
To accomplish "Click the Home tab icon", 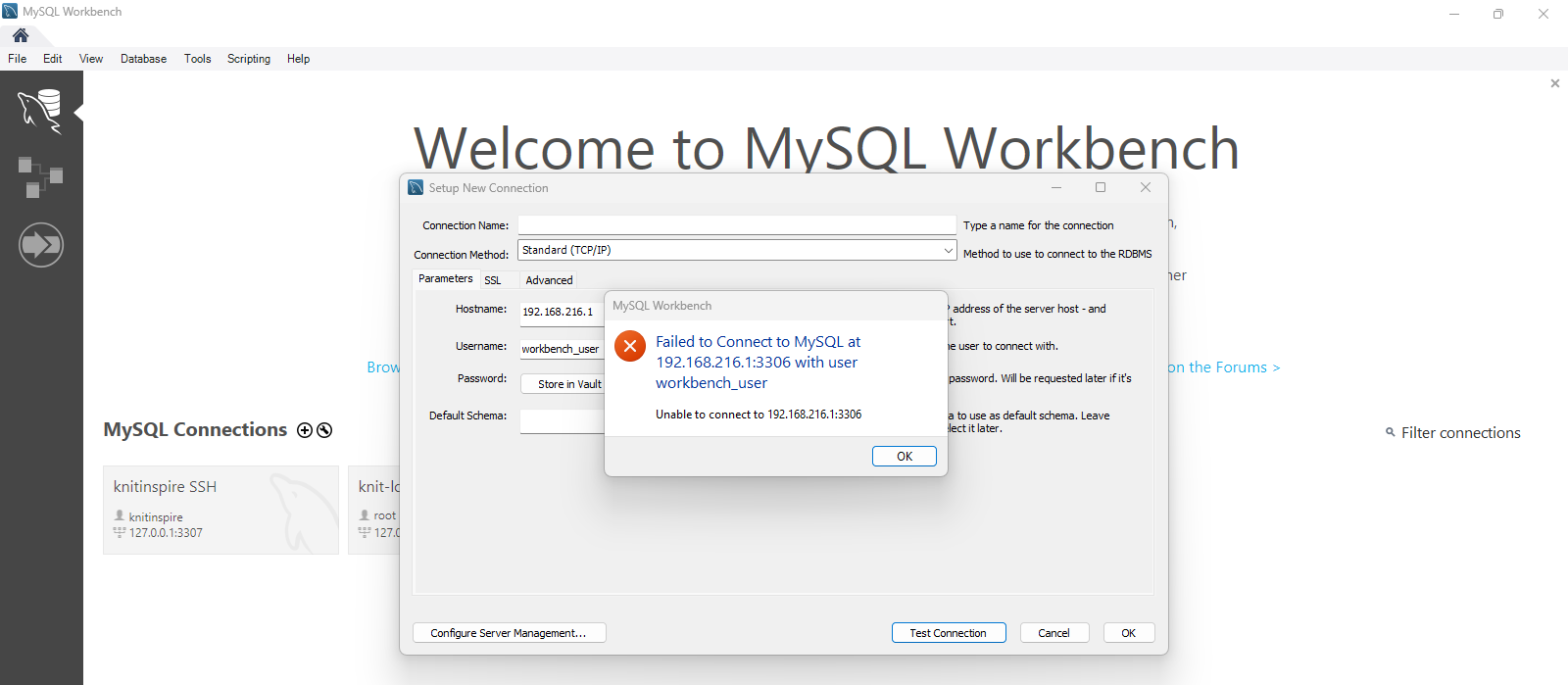I will point(21,35).
